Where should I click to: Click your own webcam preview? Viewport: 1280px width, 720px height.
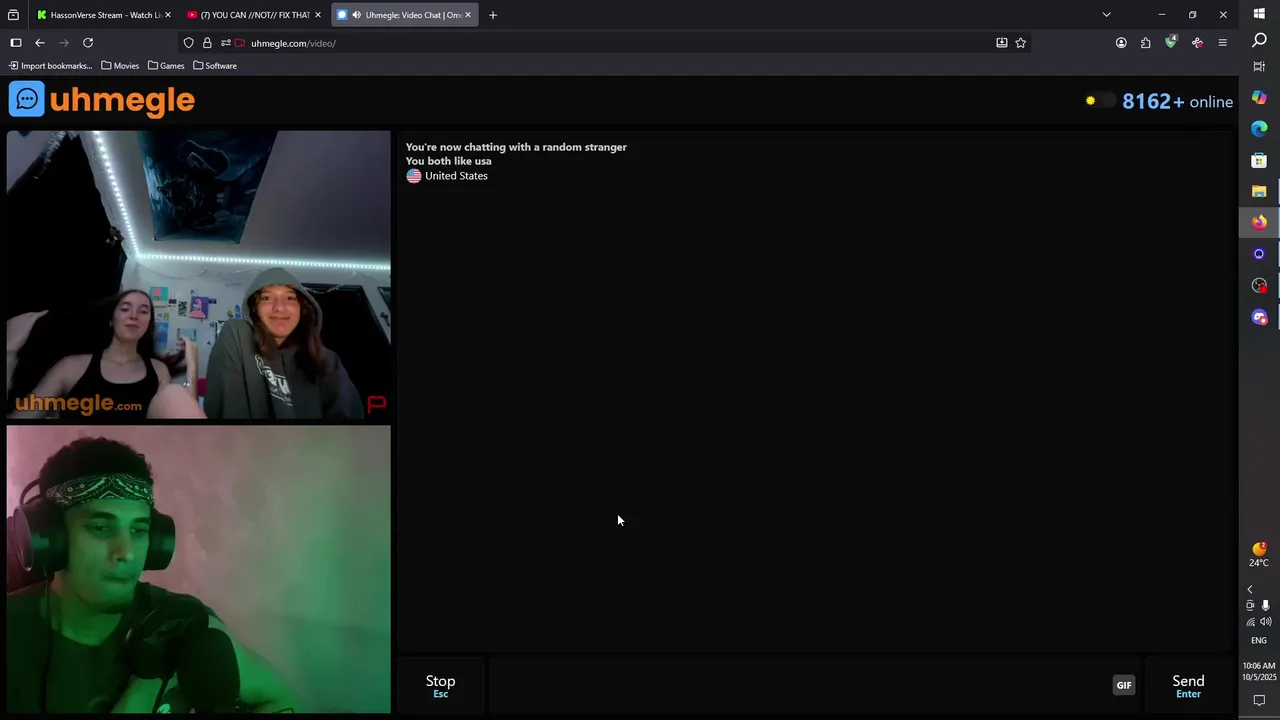point(199,569)
